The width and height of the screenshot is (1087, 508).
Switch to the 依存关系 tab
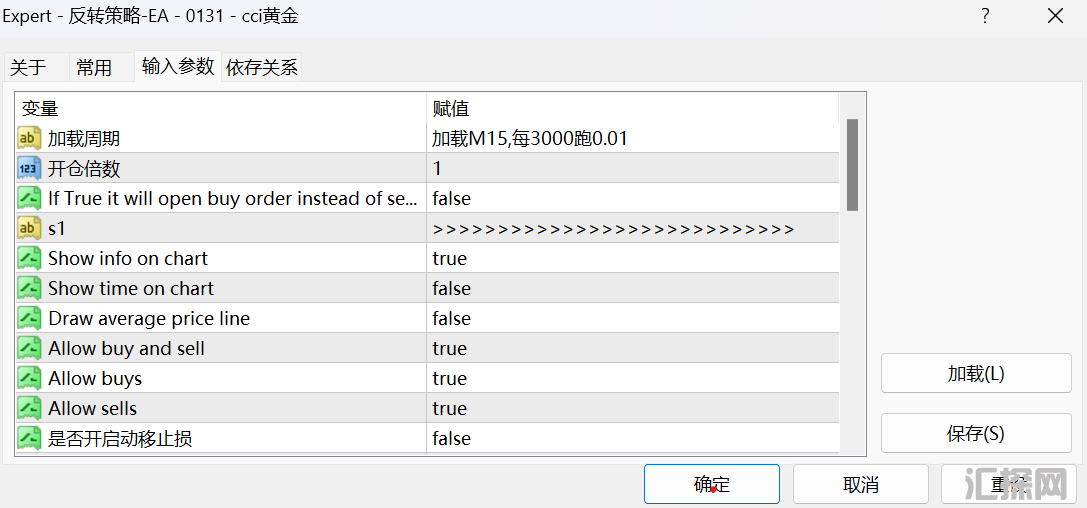click(x=261, y=67)
